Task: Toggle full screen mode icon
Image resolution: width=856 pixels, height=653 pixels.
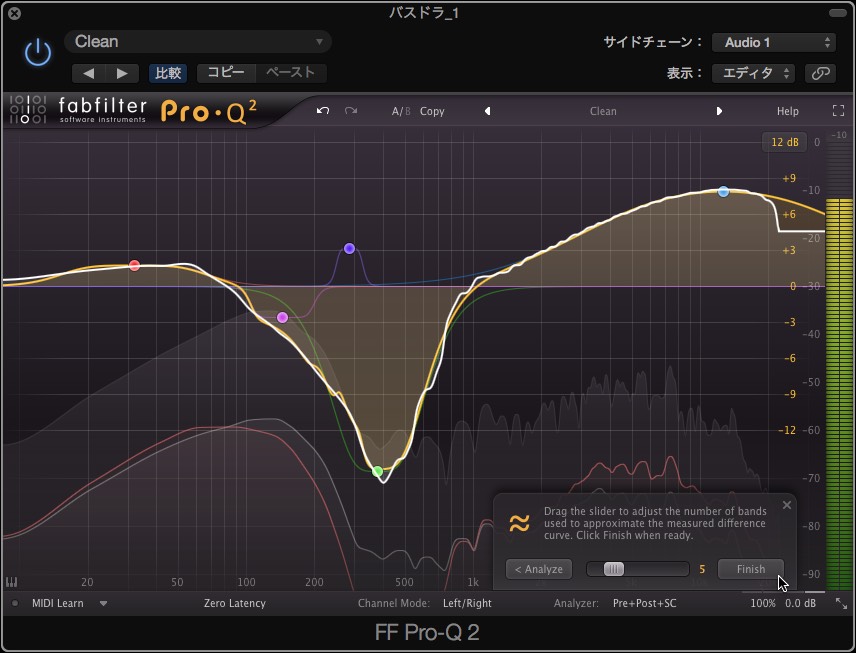Action: point(839,111)
